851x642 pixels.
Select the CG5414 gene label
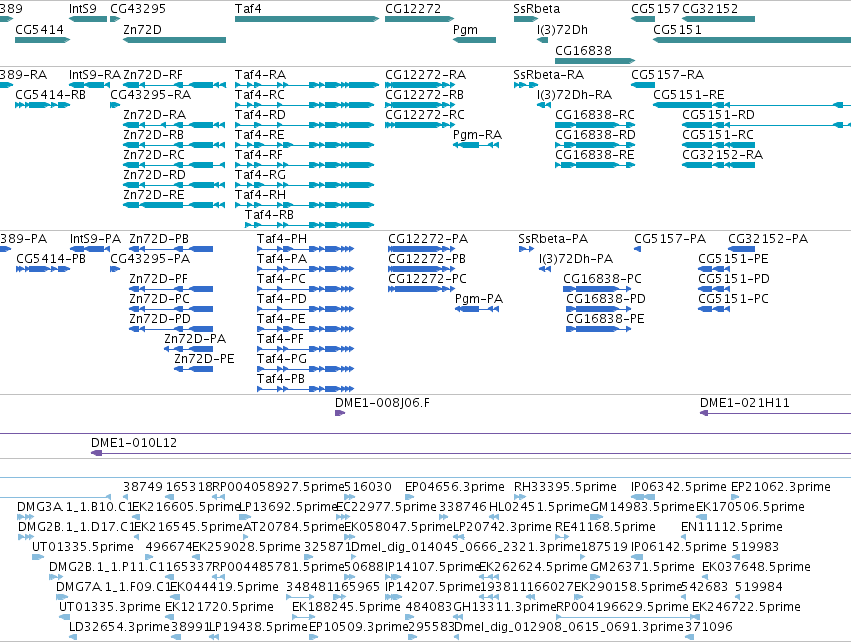click(39, 30)
